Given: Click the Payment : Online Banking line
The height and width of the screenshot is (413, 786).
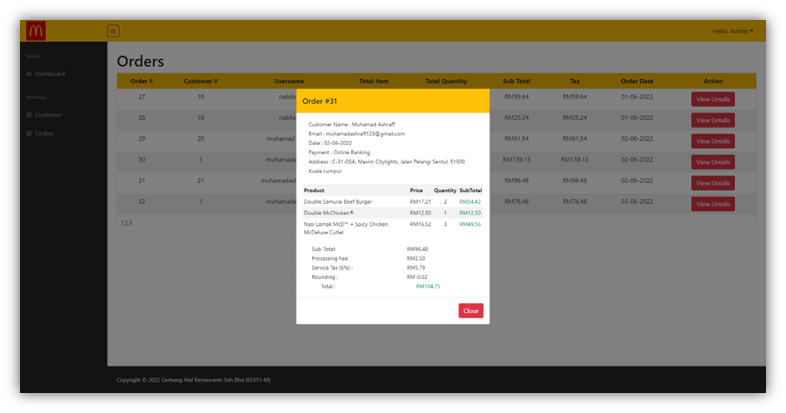Looking at the screenshot, I should pos(339,152).
